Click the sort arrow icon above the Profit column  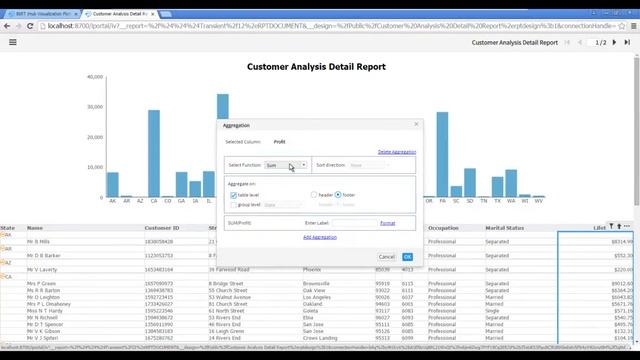pos(619,226)
